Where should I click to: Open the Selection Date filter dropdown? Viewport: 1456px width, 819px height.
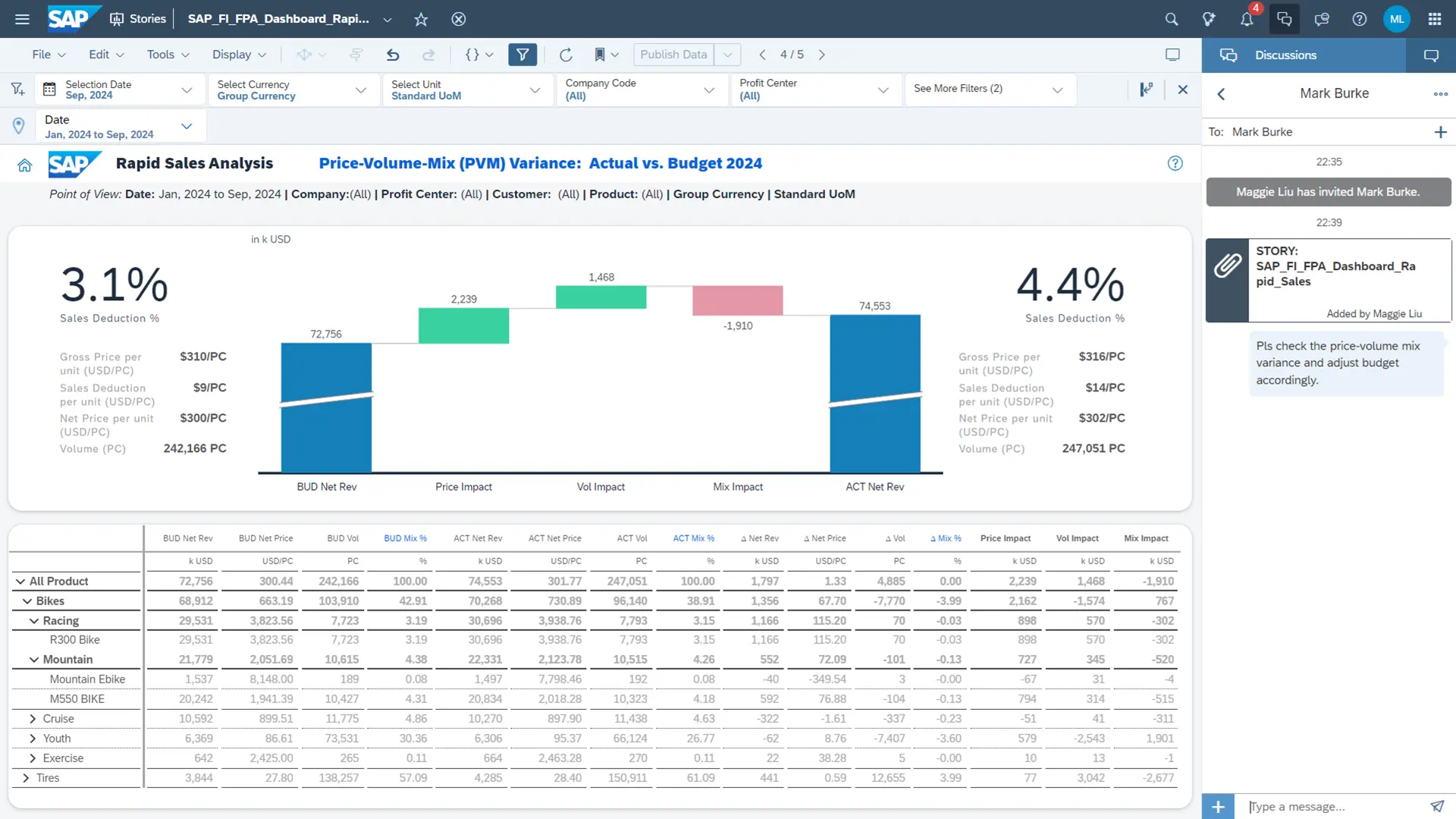[120, 89]
